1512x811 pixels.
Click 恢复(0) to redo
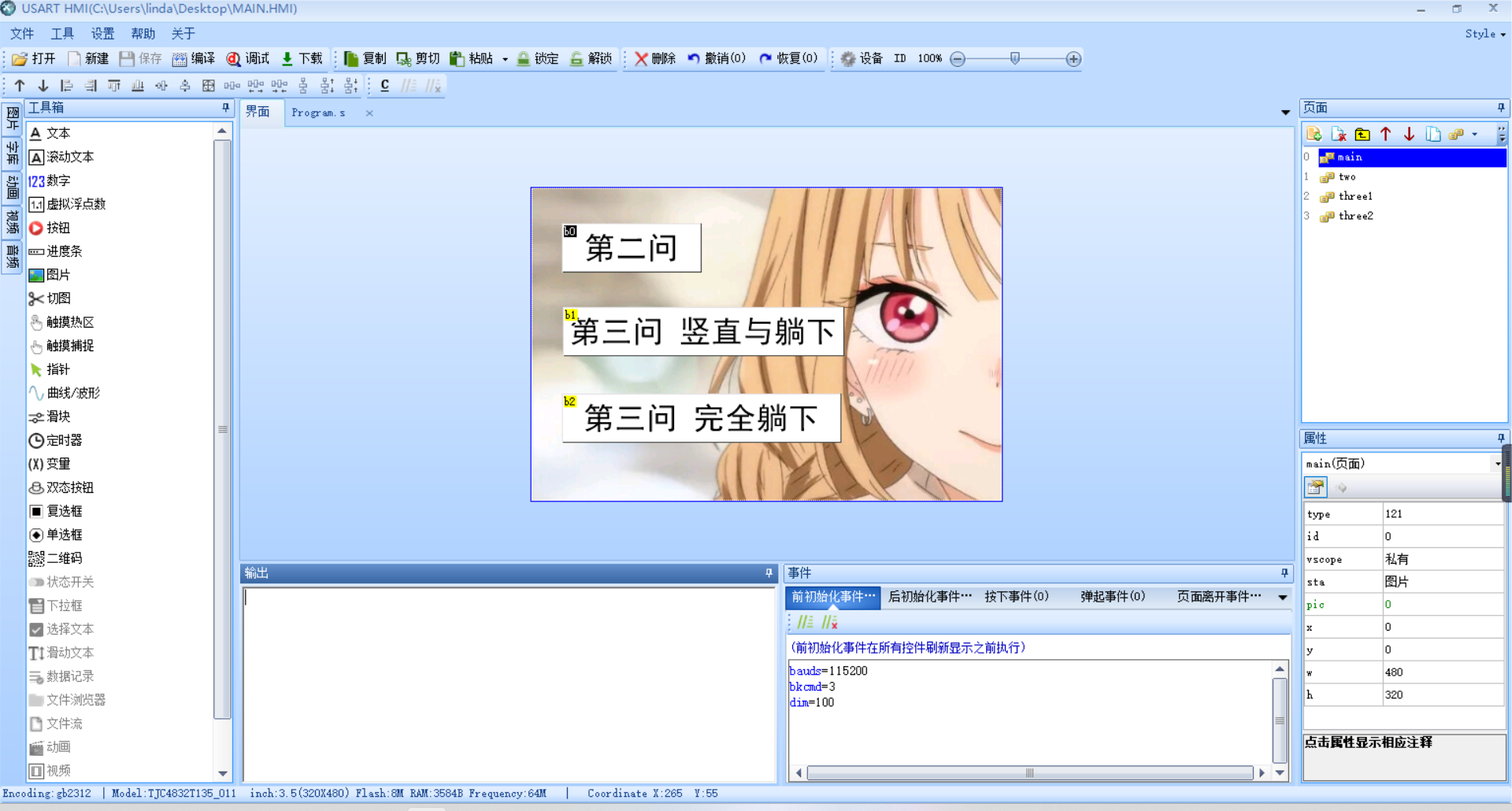click(788, 59)
